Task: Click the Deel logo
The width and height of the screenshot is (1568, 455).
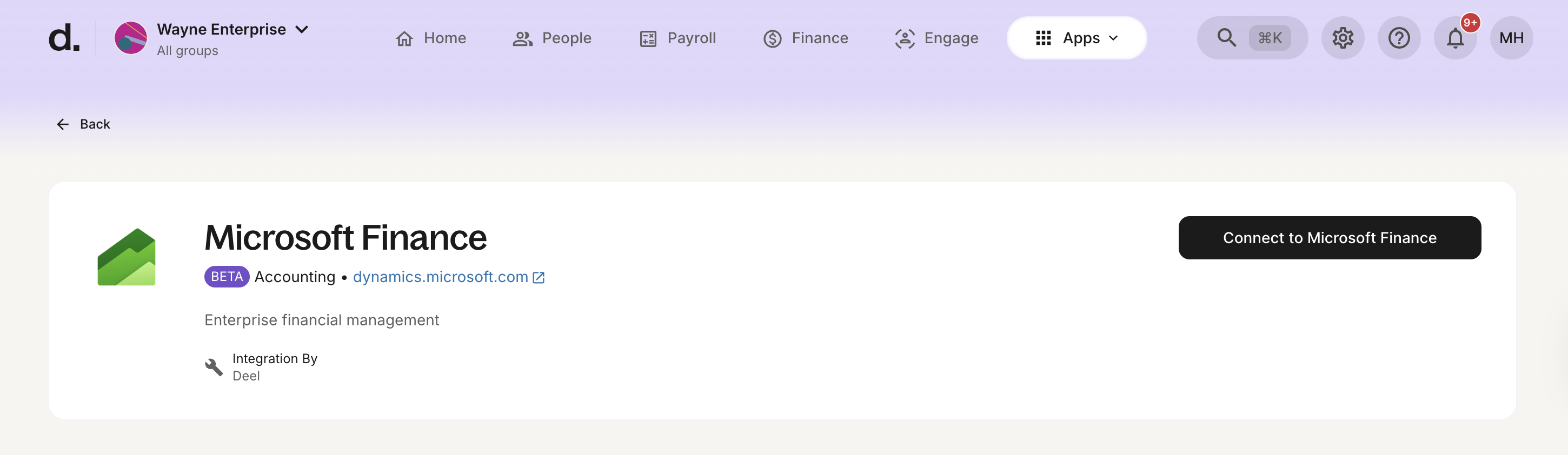Action: (x=64, y=38)
